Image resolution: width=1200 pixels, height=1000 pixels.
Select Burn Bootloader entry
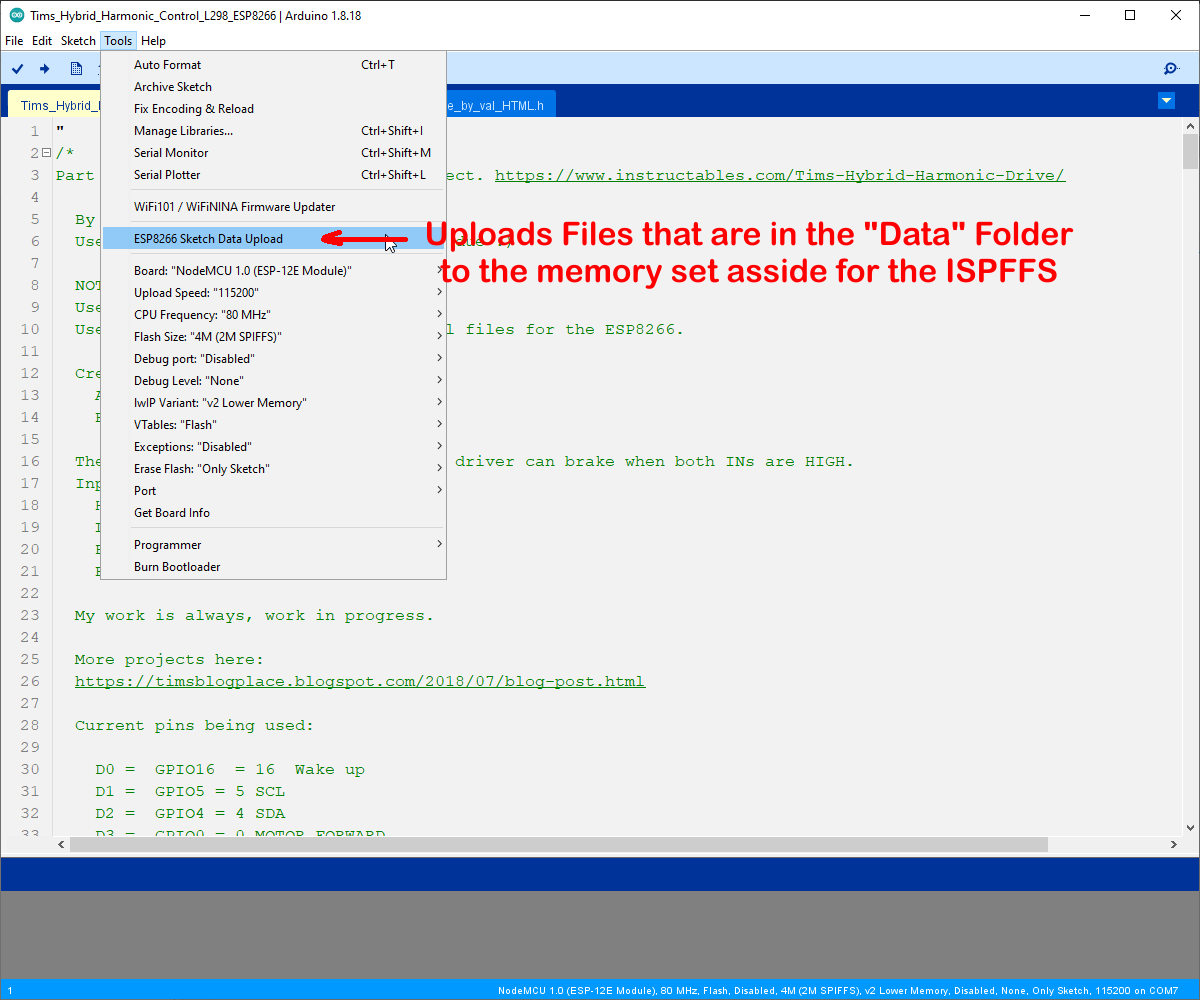tap(274, 567)
